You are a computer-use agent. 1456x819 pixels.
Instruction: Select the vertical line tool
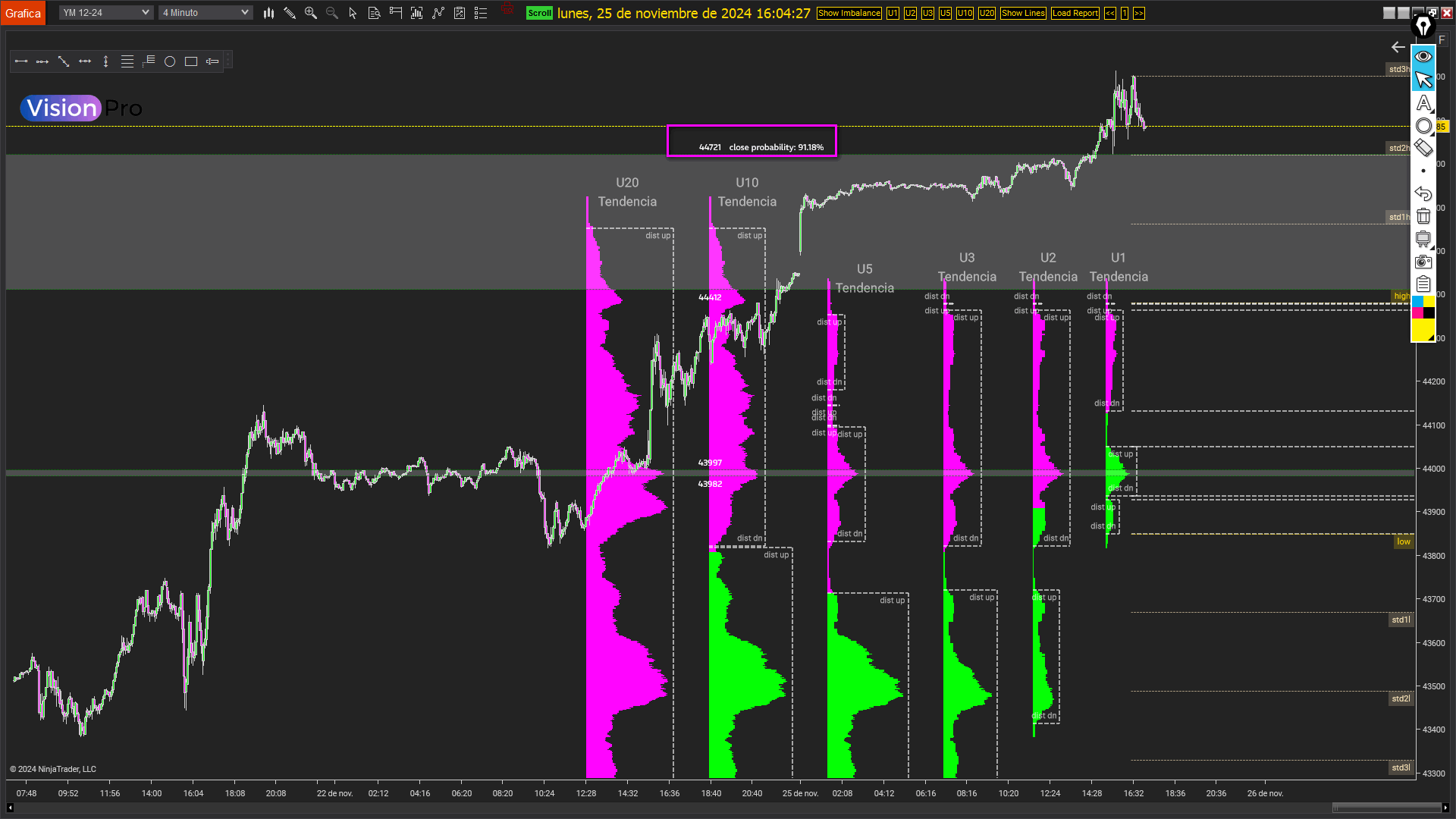coord(106,61)
